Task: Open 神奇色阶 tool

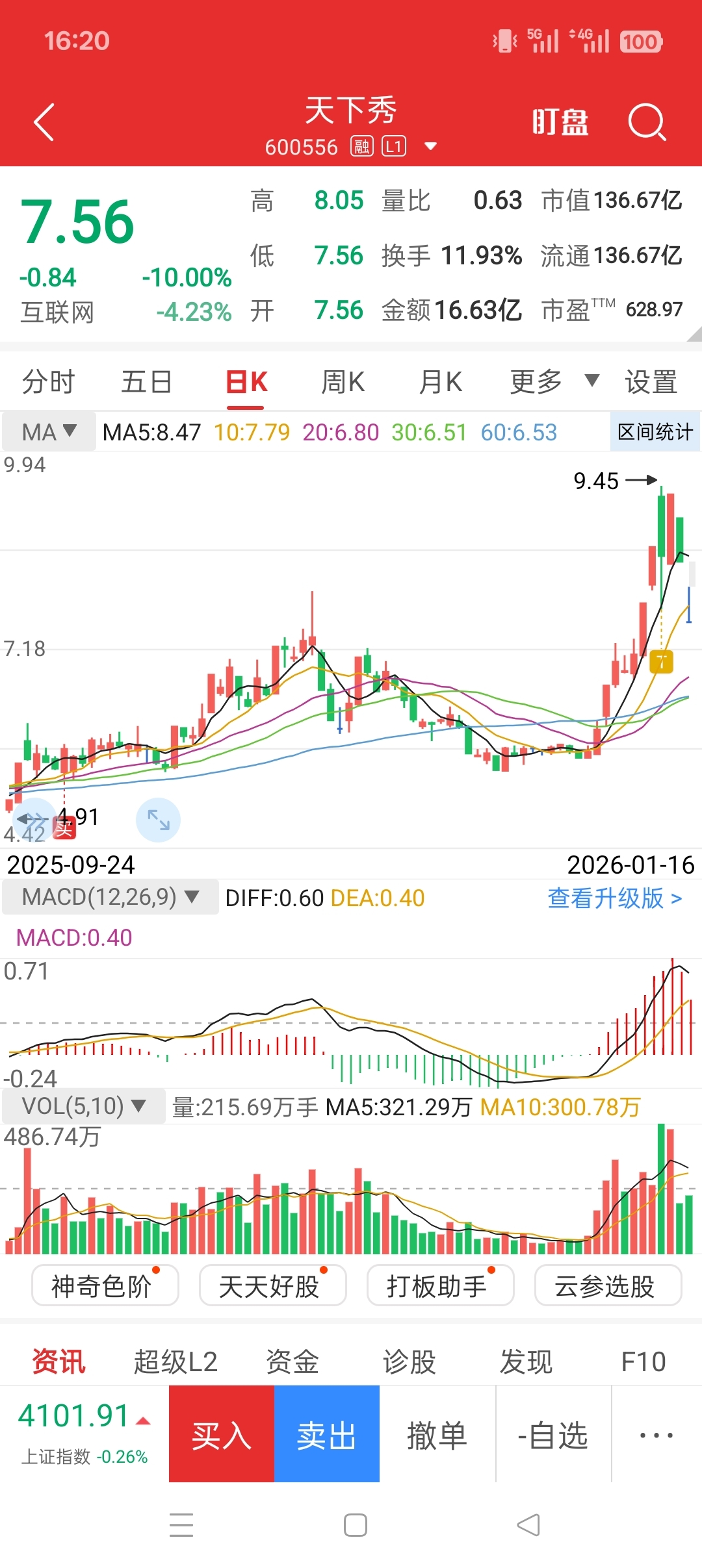Action: click(105, 1285)
